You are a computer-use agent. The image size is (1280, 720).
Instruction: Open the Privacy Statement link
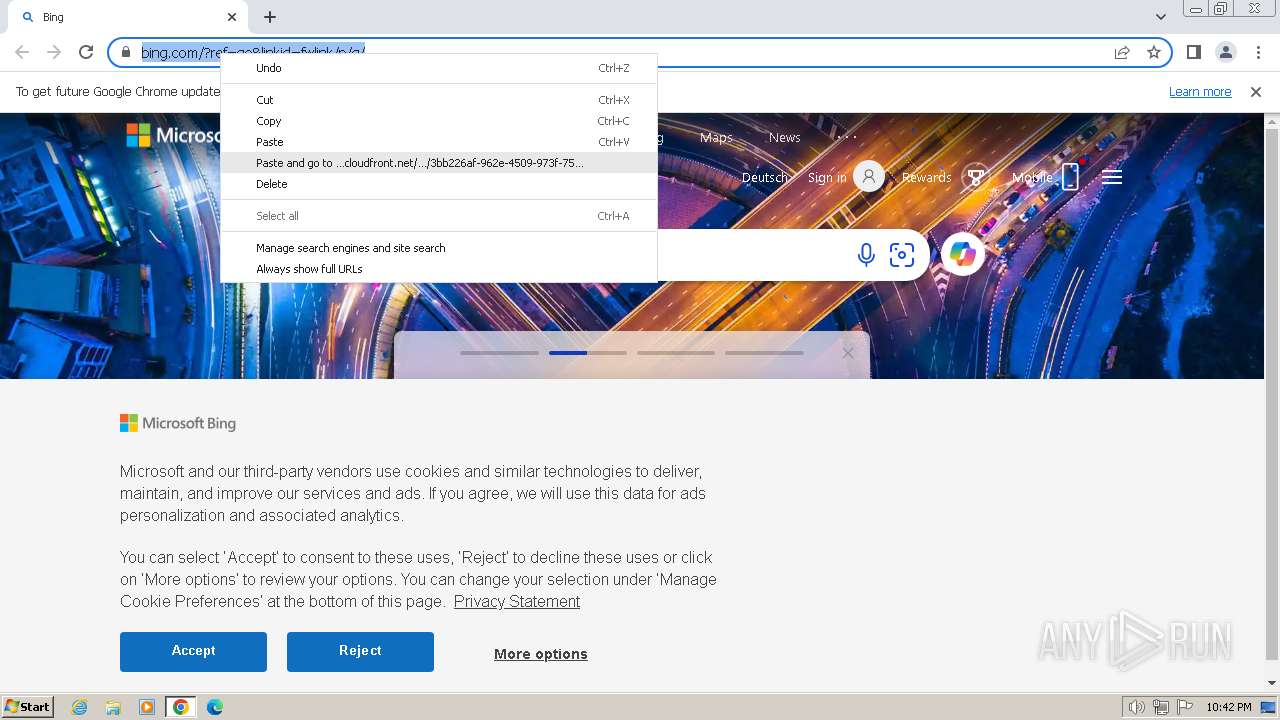click(517, 601)
